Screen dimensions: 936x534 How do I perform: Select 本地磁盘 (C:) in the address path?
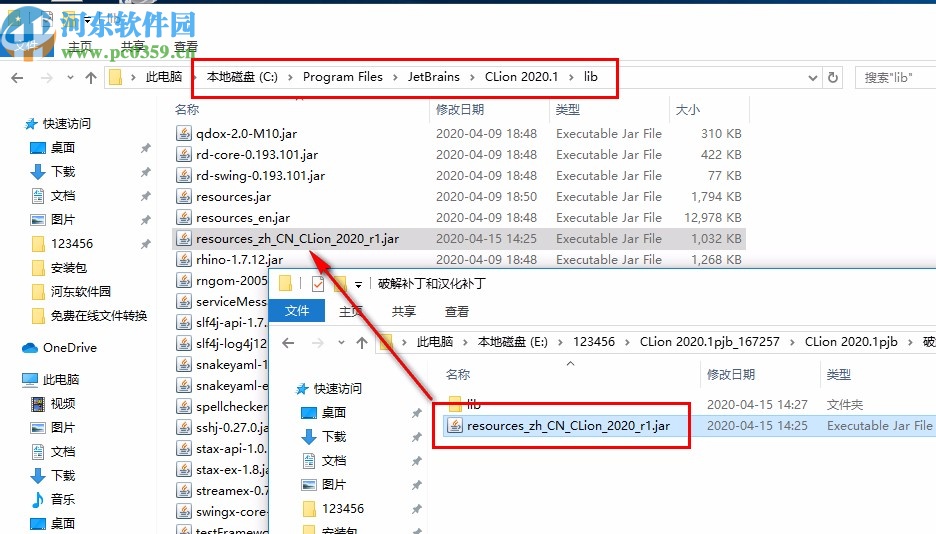tap(242, 77)
